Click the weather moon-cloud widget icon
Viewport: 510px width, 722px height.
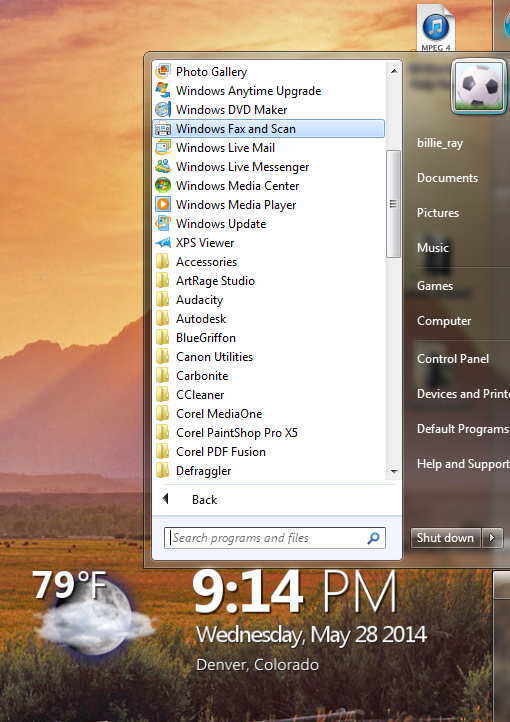click(96, 617)
